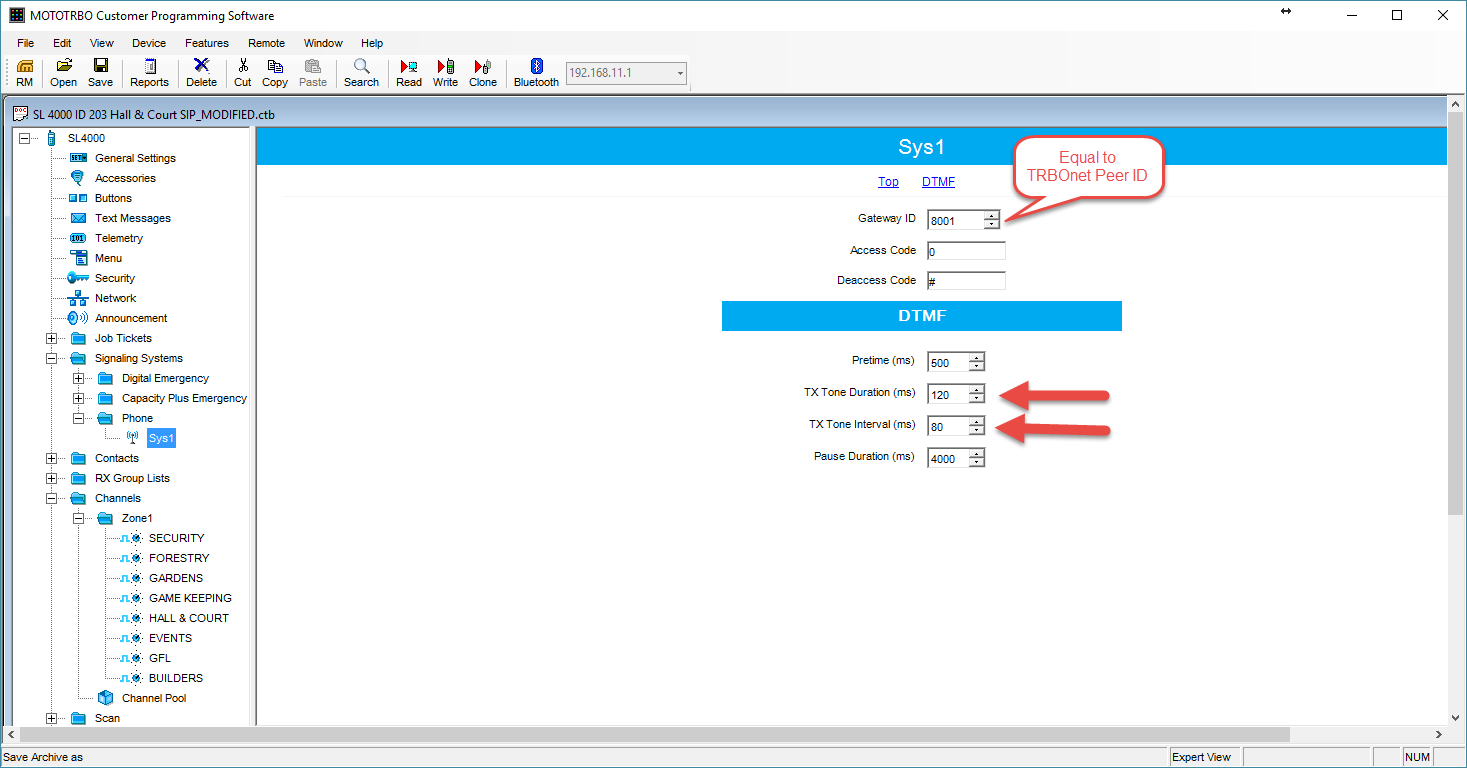This screenshot has height=768, width=1467.
Task: Save the codeplug with Save icon
Action: click(100, 73)
